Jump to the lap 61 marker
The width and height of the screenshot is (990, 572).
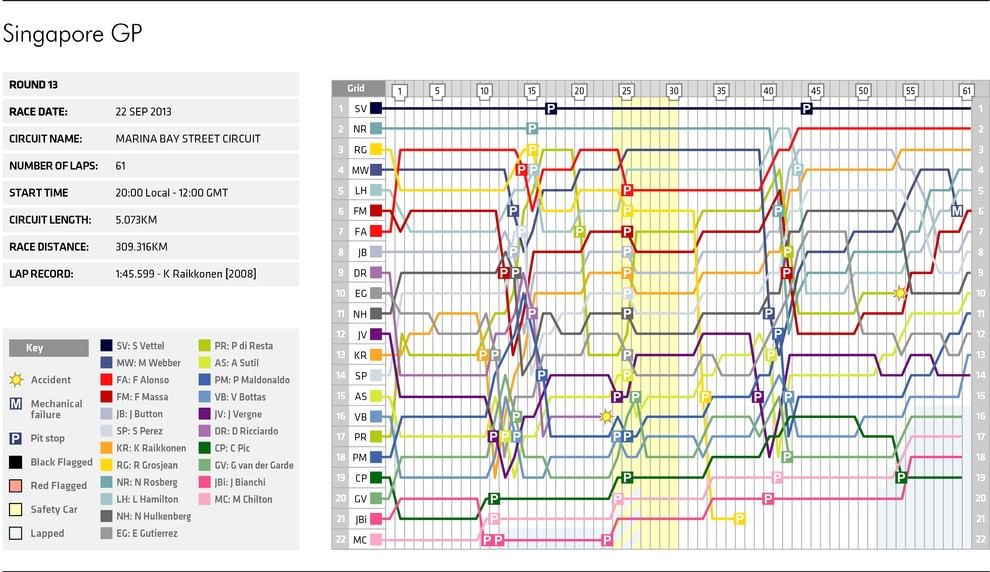[x=966, y=91]
